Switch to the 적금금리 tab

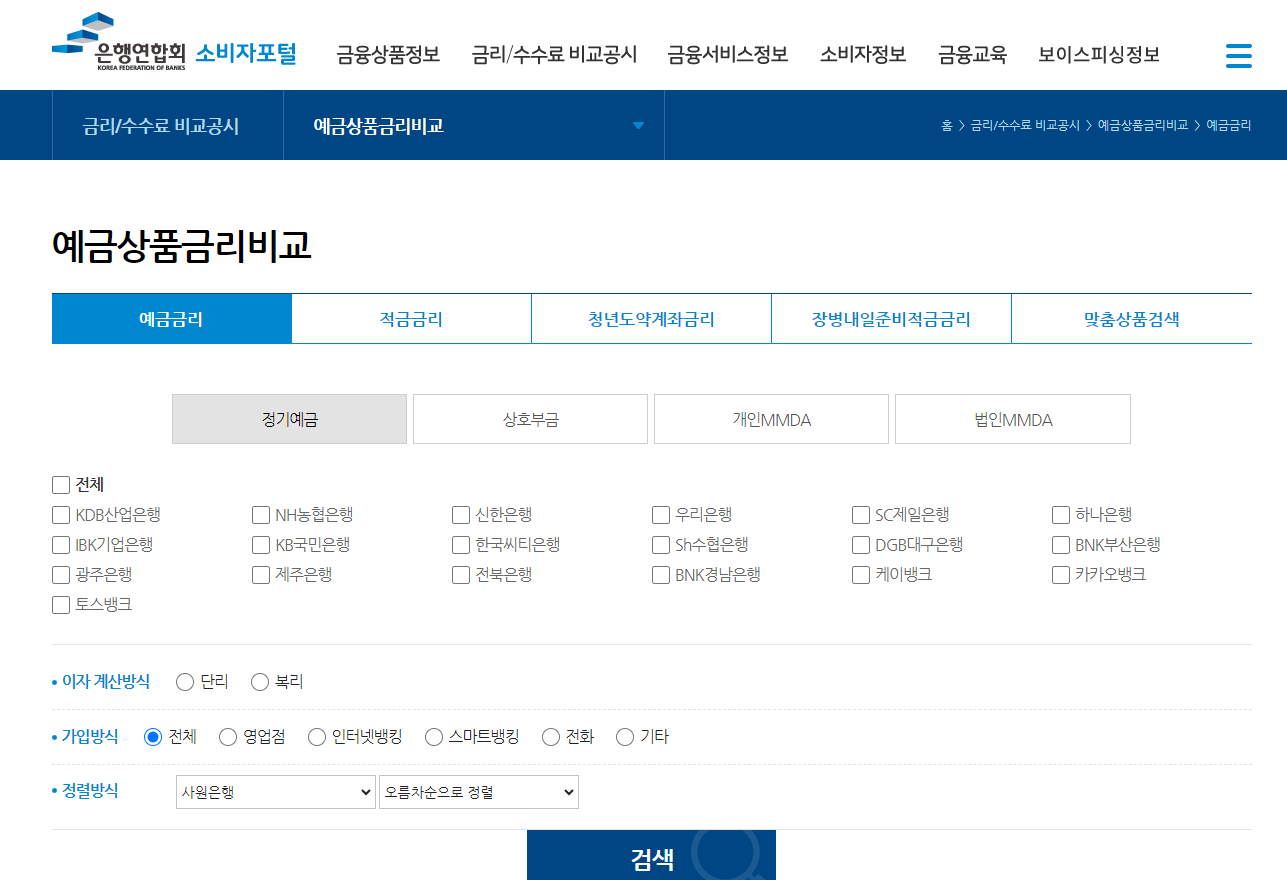pyautogui.click(x=411, y=318)
